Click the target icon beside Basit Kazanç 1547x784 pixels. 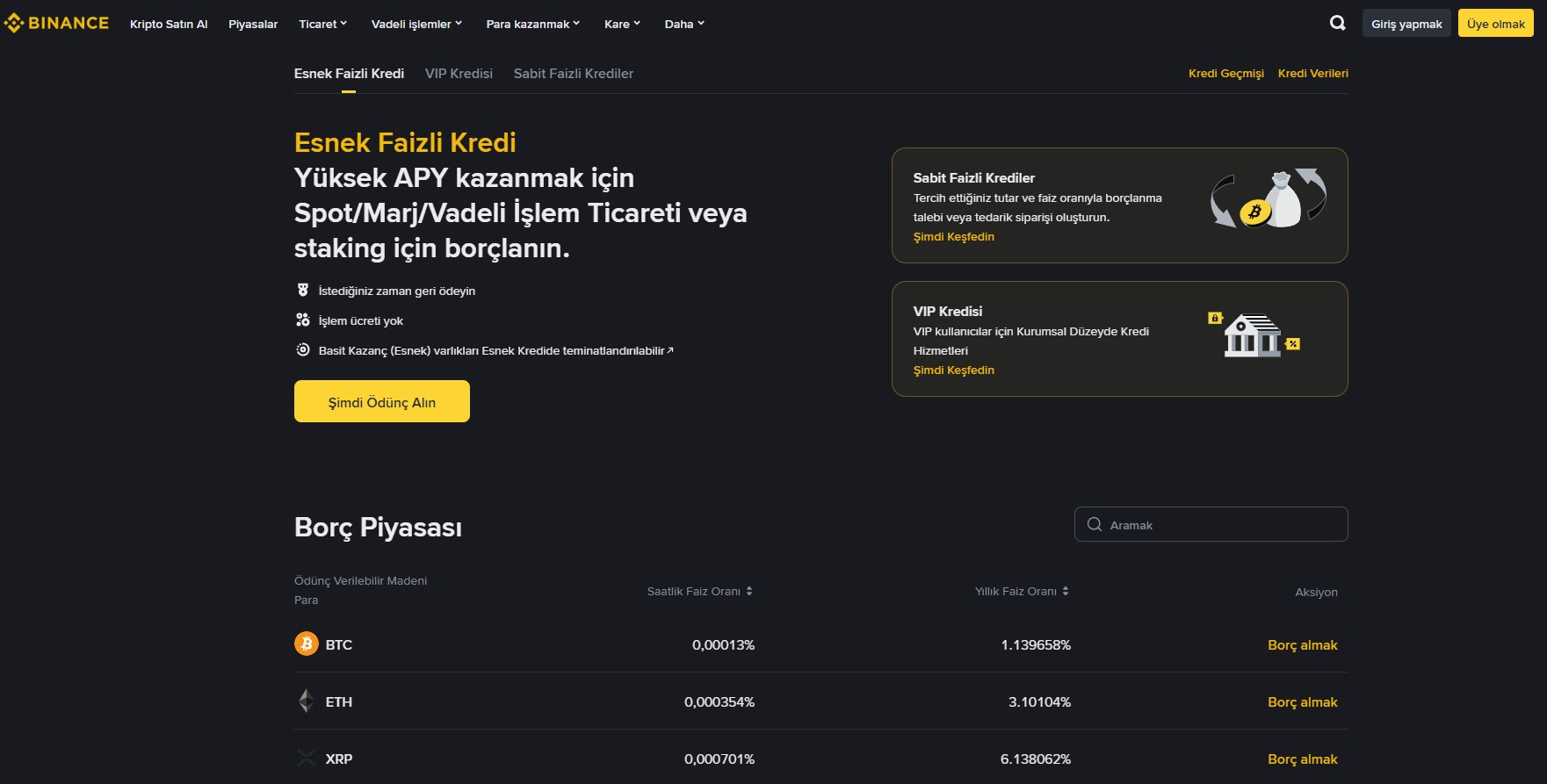coord(303,350)
